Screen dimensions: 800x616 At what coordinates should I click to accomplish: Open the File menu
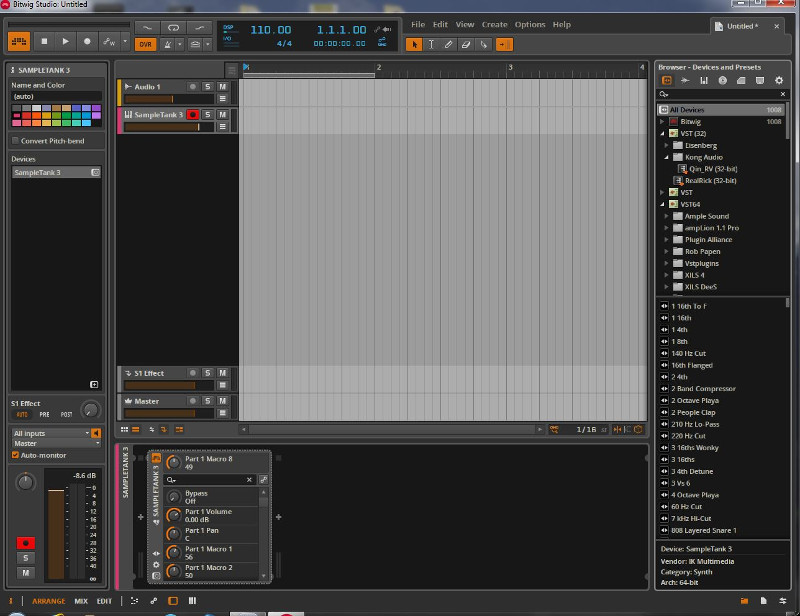(418, 24)
